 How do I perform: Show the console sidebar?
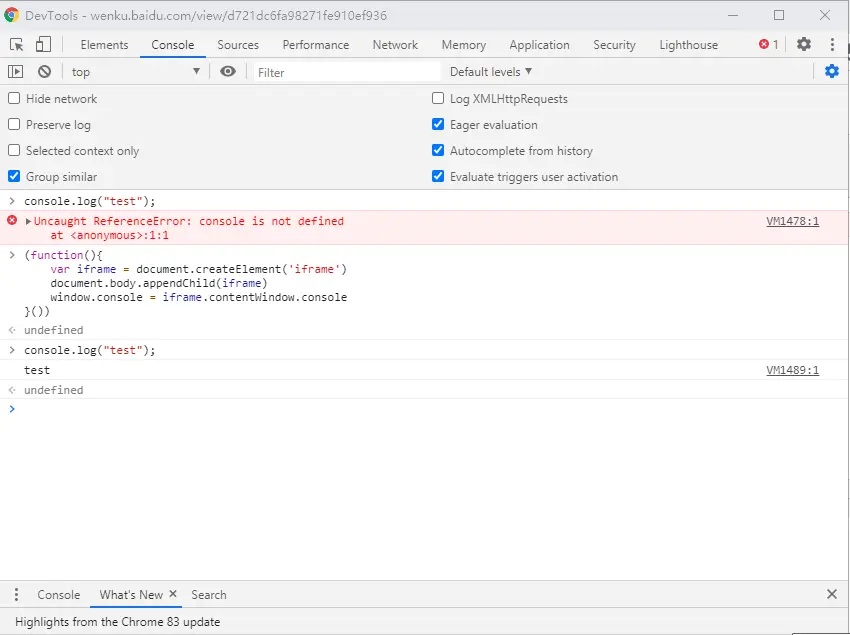[15, 71]
